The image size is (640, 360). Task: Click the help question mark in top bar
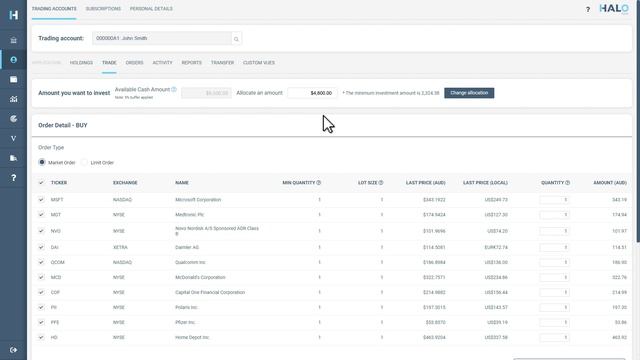[588, 9]
